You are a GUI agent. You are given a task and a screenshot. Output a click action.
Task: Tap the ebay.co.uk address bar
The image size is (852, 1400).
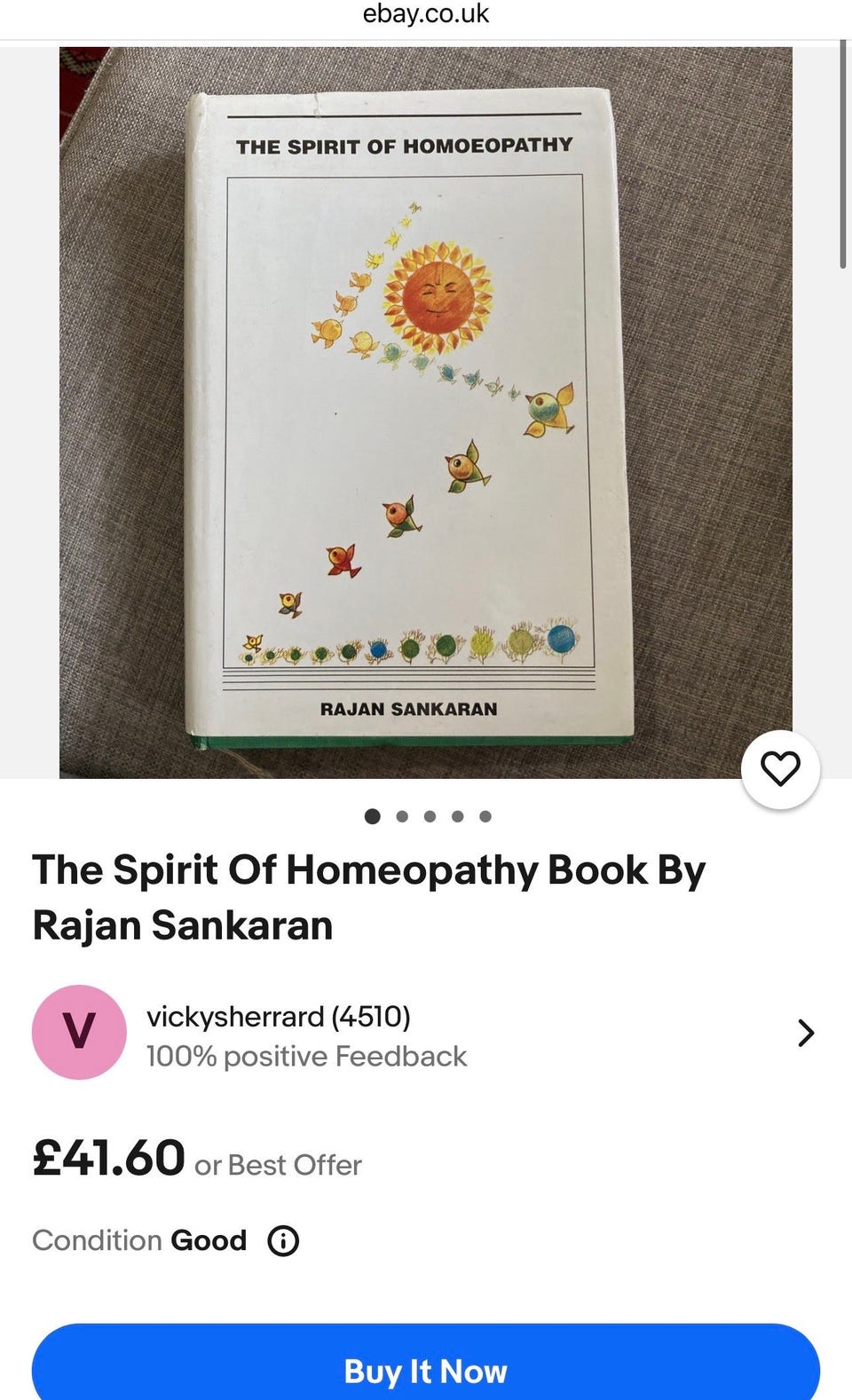tap(426, 14)
